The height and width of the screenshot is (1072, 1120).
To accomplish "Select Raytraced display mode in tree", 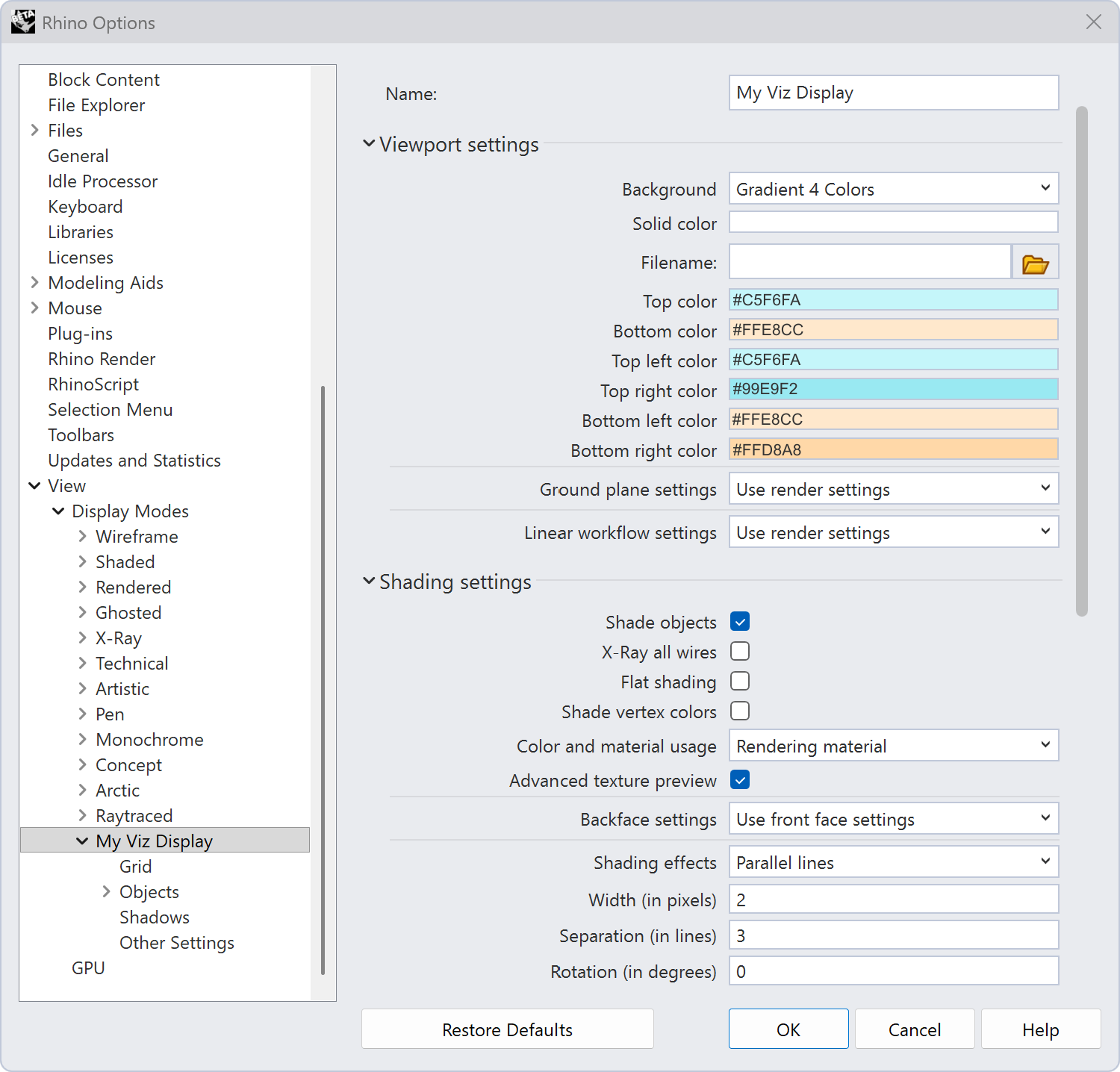I will coord(134,816).
